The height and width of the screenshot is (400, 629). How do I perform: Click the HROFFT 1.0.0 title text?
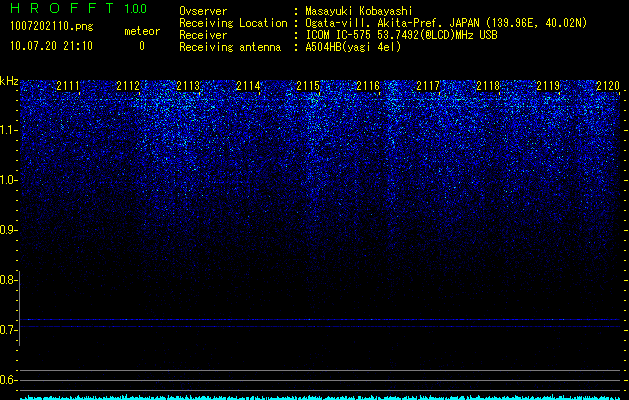[x=78, y=8]
